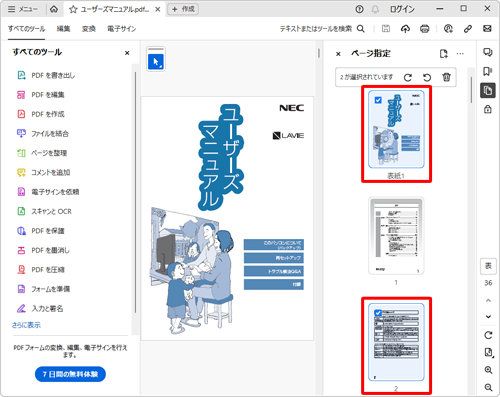The height and width of the screenshot is (397, 500).
Task: Open the メニュー hamburger menu
Action: 22,9
